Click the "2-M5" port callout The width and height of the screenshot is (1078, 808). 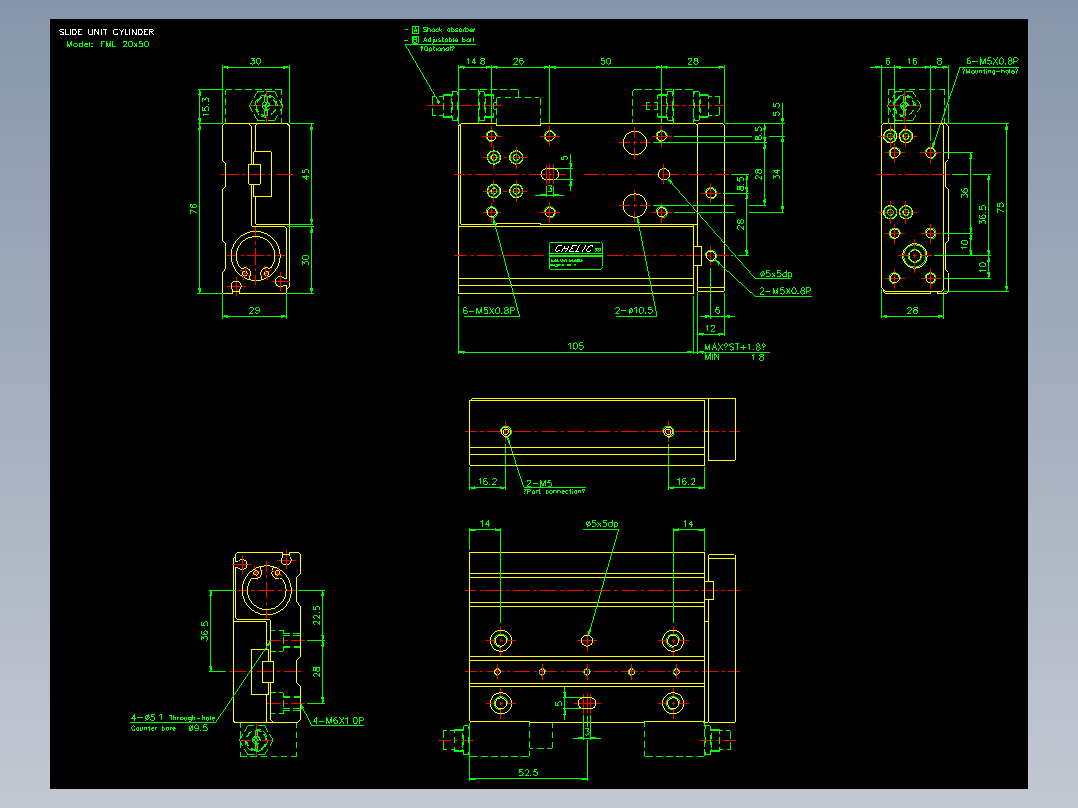(539, 483)
